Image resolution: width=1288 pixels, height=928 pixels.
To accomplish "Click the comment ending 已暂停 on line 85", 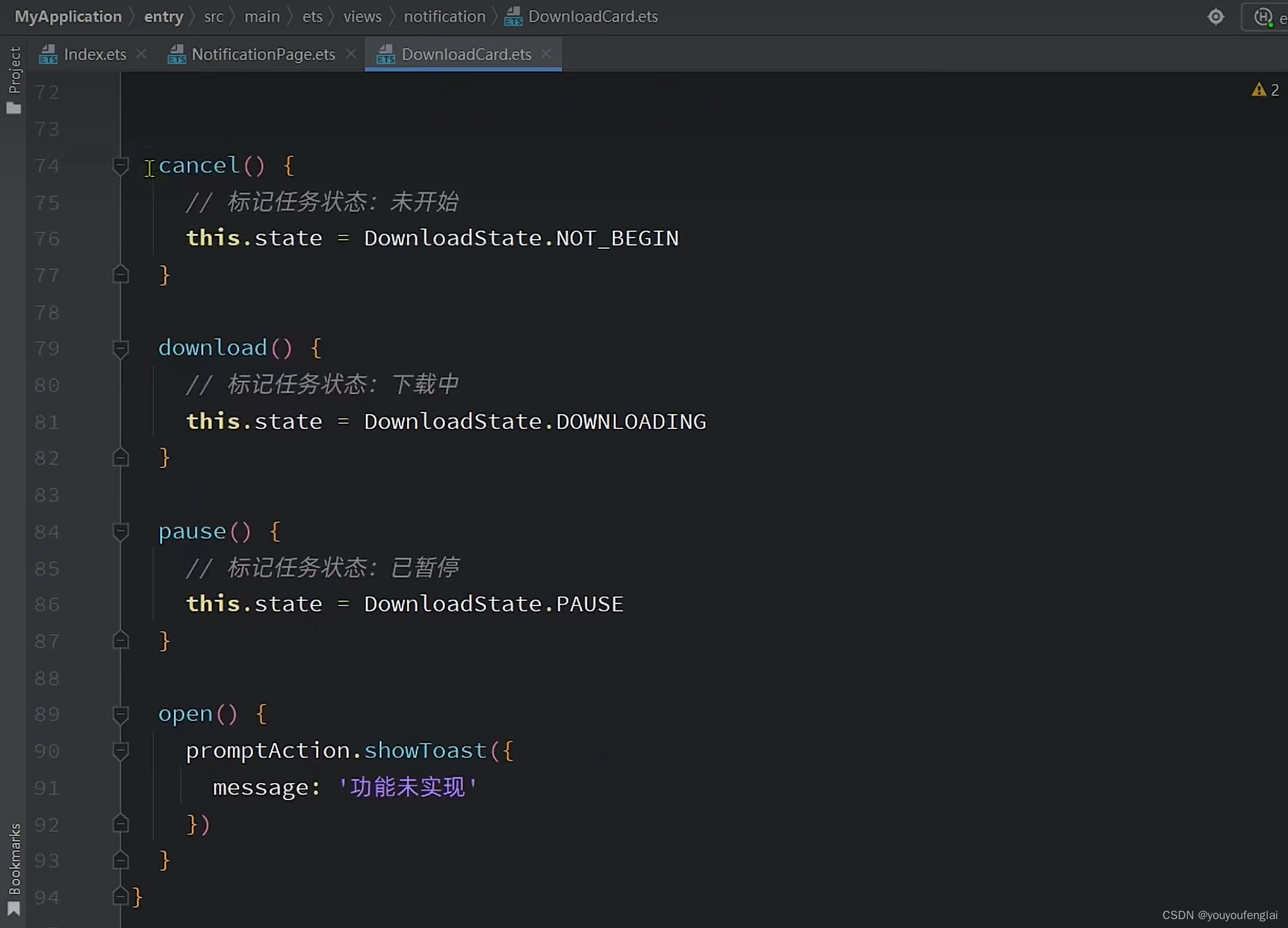I will click(322, 567).
